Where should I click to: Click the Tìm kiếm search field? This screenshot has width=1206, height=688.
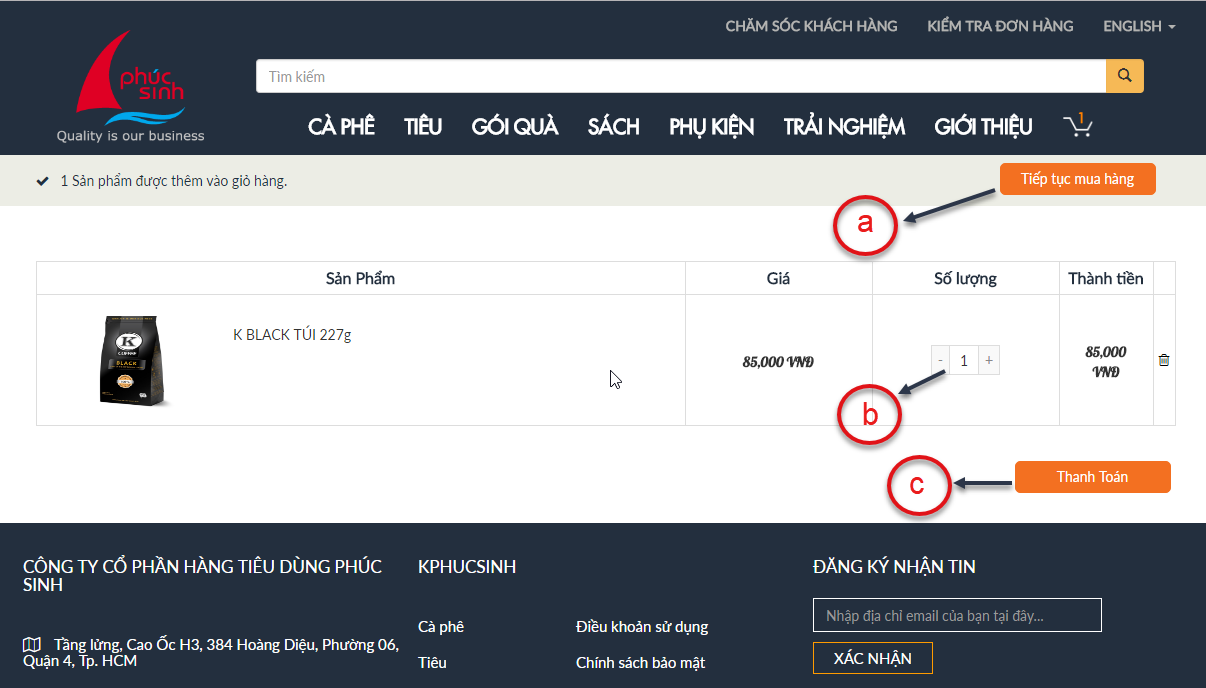pos(681,76)
